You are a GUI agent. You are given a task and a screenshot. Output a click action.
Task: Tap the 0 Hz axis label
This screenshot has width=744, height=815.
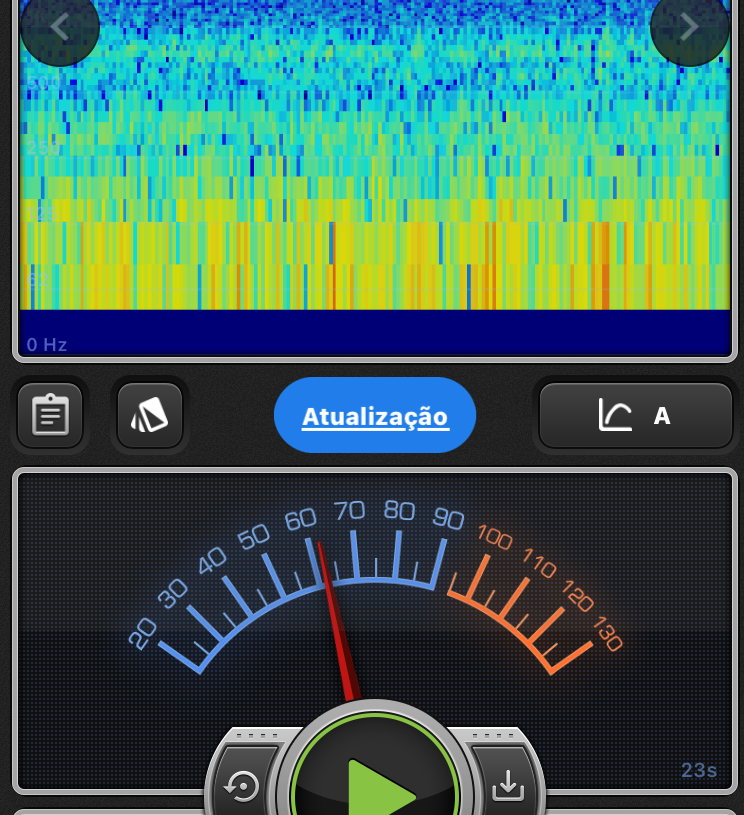(47, 345)
